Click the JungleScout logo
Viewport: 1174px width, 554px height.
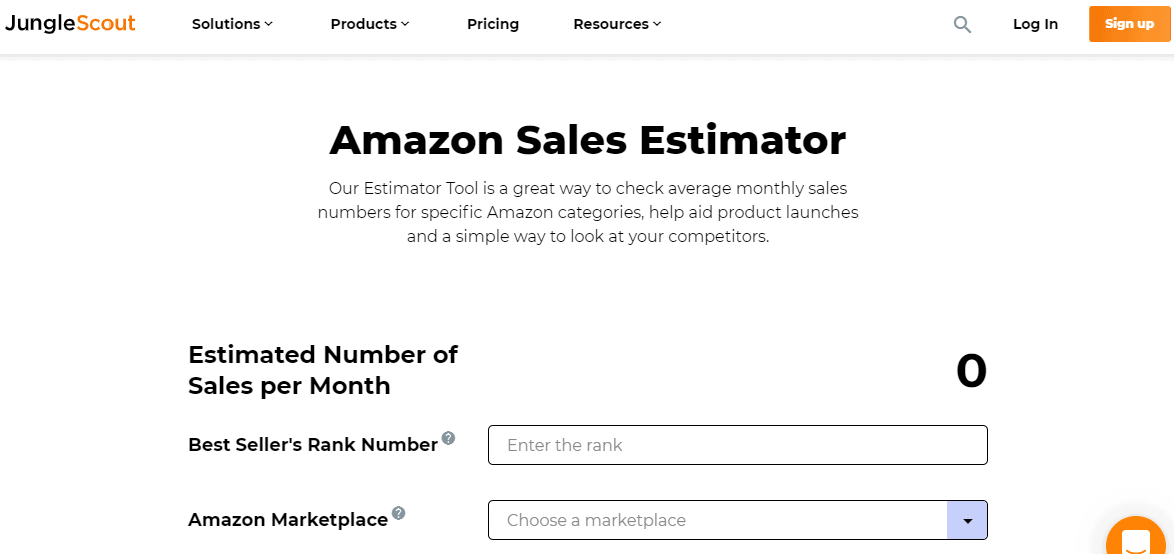pos(70,23)
